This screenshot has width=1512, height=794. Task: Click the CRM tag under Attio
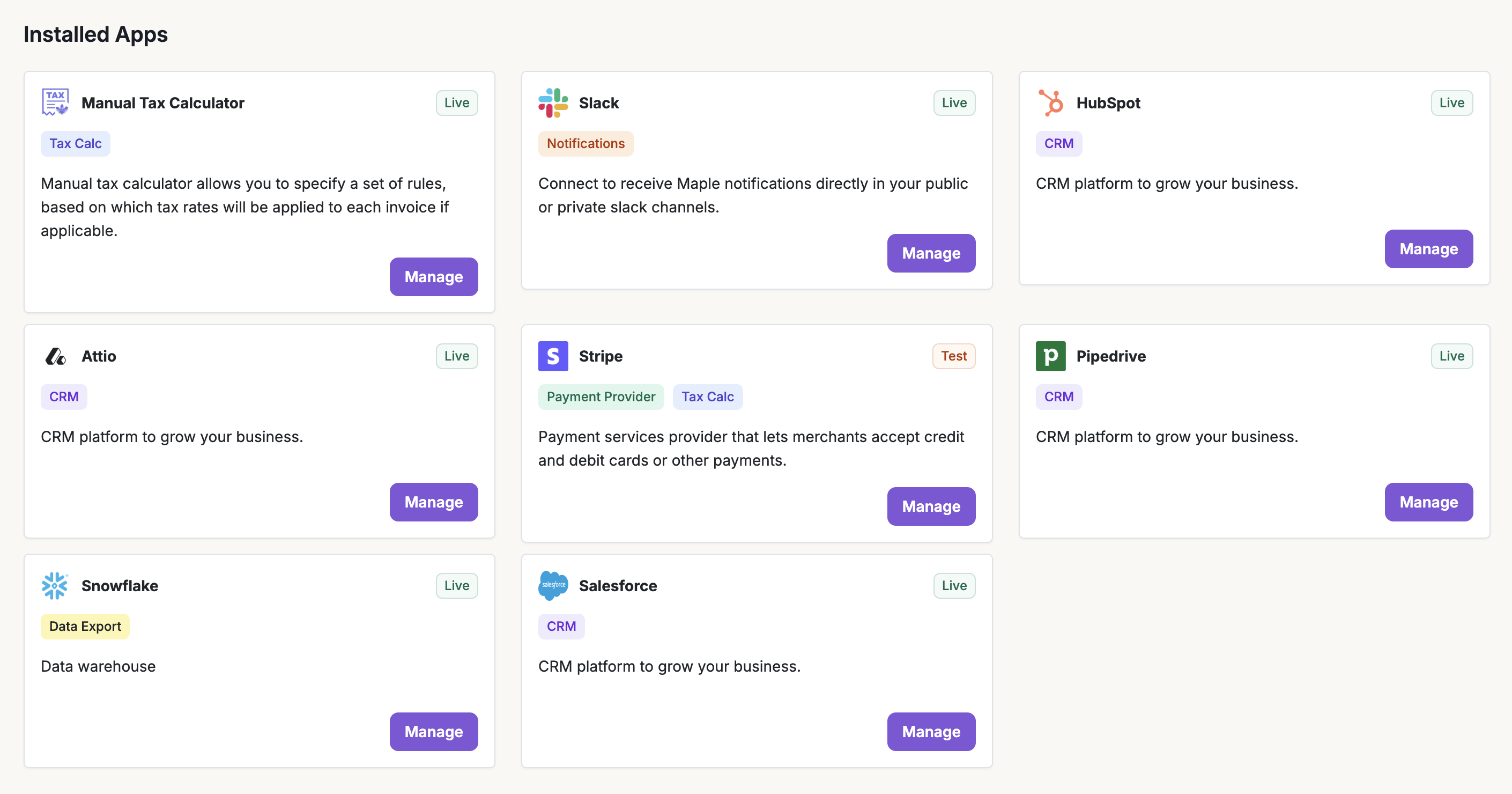click(x=63, y=396)
